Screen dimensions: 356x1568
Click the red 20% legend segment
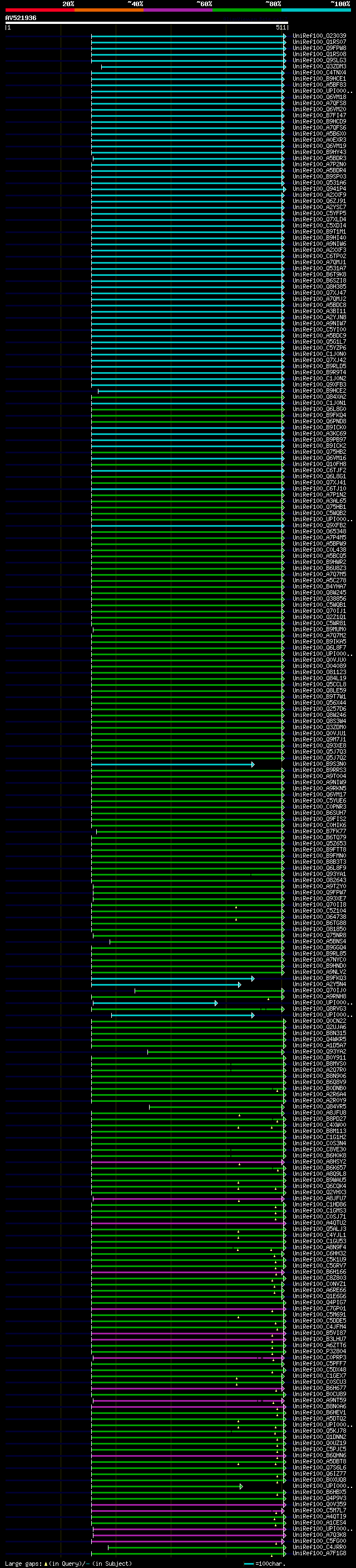pos(39,10)
